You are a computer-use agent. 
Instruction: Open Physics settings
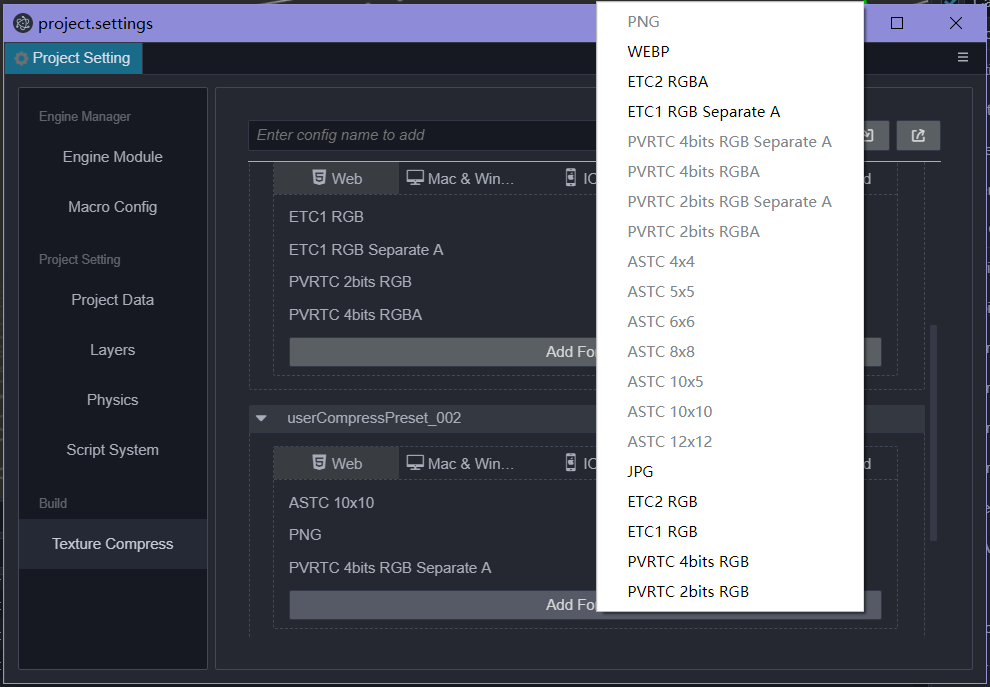pos(112,399)
